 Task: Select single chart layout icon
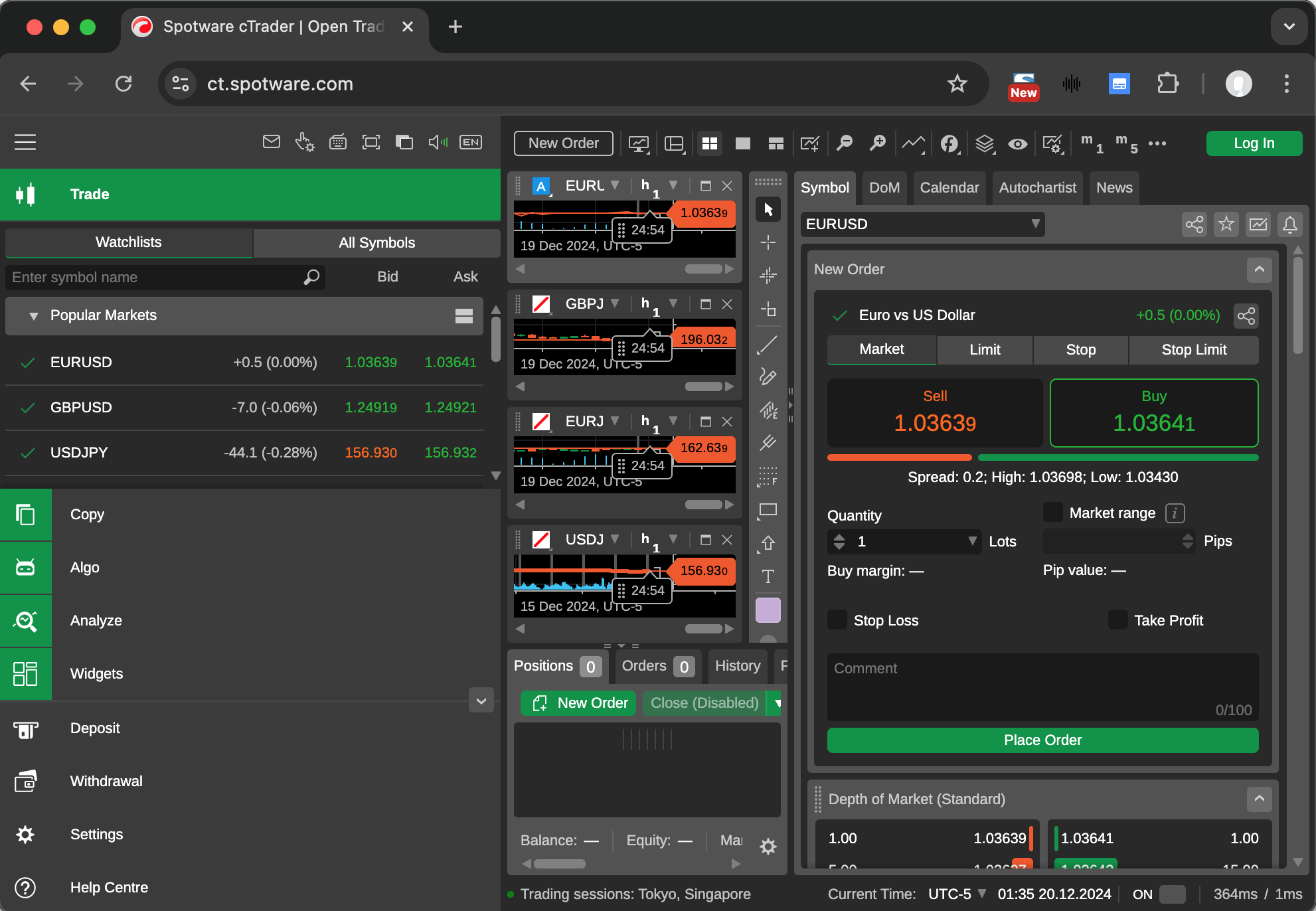pyautogui.click(x=743, y=143)
